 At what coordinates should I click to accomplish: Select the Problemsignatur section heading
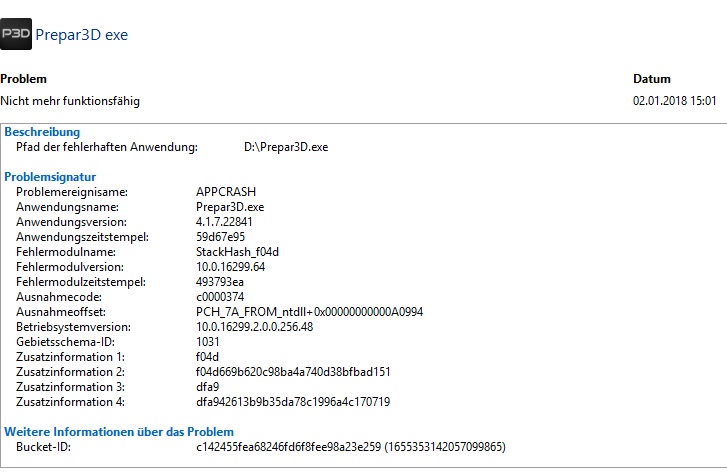[50, 177]
